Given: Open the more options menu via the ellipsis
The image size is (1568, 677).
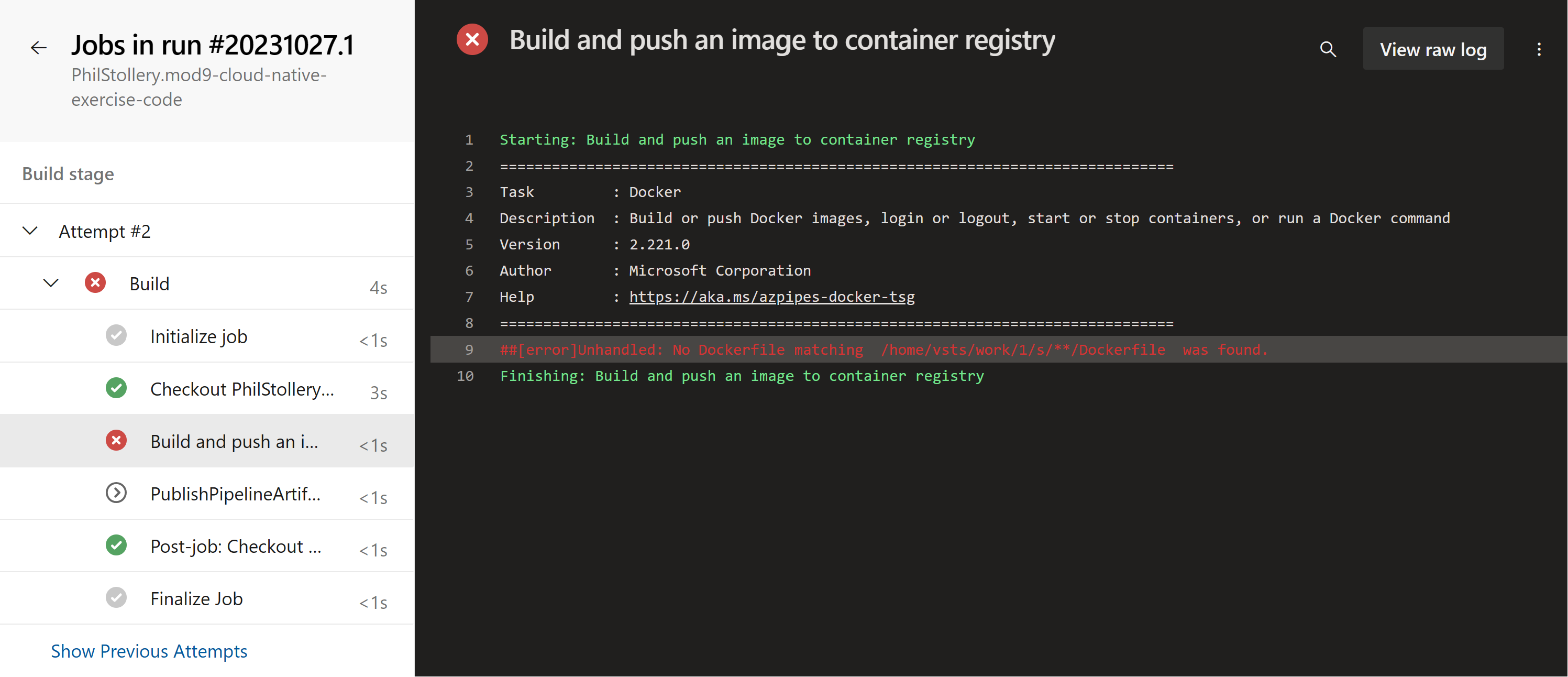Looking at the screenshot, I should tap(1539, 50).
